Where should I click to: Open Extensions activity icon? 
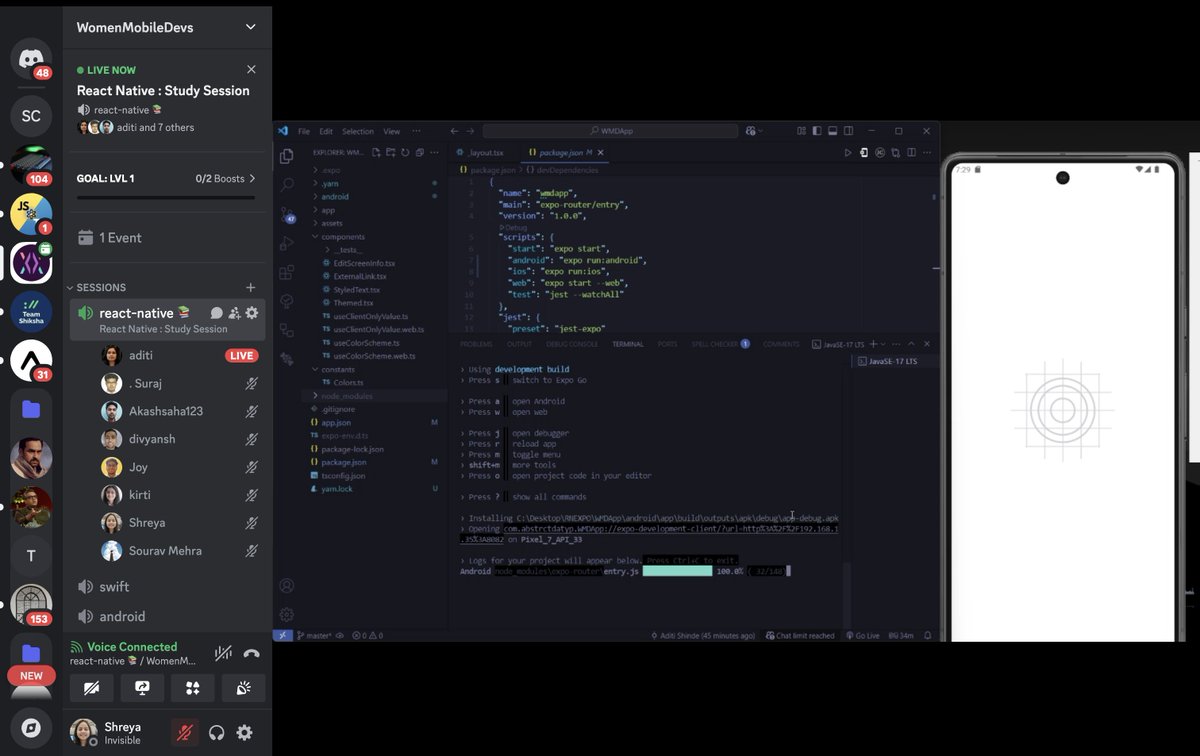pos(287,272)
